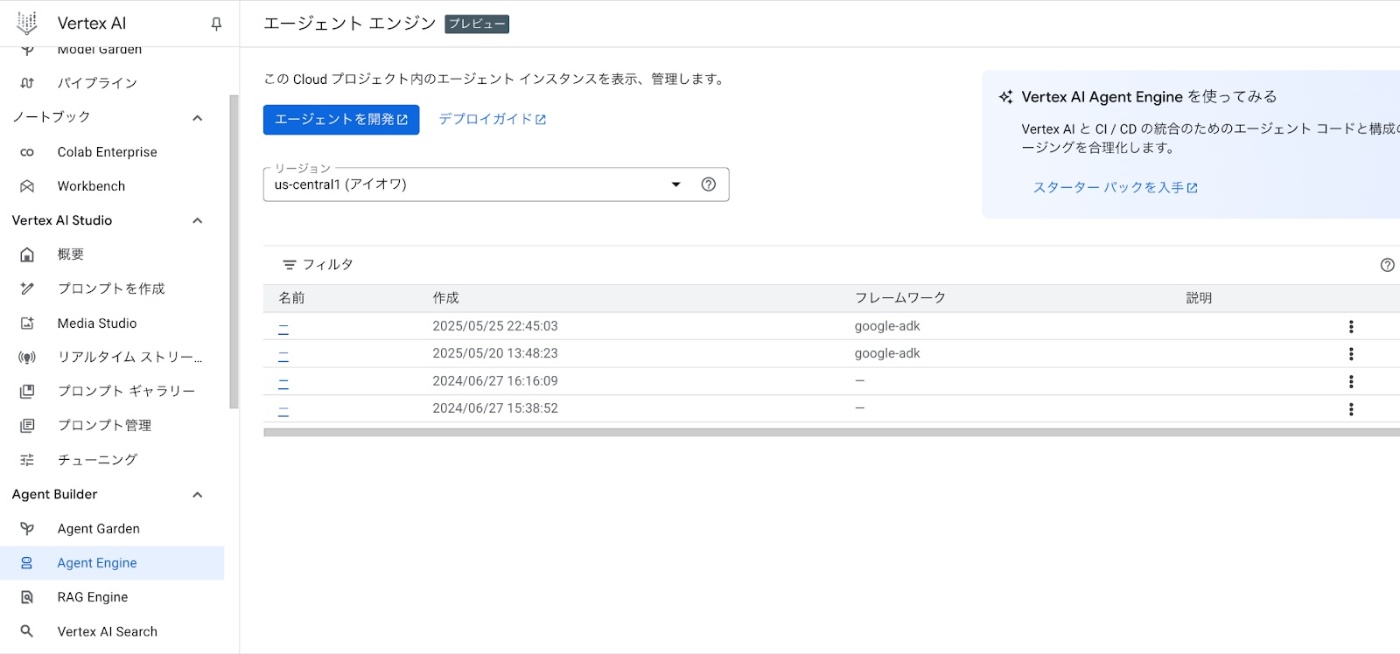Image resolution: width=1400 pixels, height=654 pixels.
Task: Click the sparkle icon beside Agent Engine promo
Action: click(x=1006, y=97)
